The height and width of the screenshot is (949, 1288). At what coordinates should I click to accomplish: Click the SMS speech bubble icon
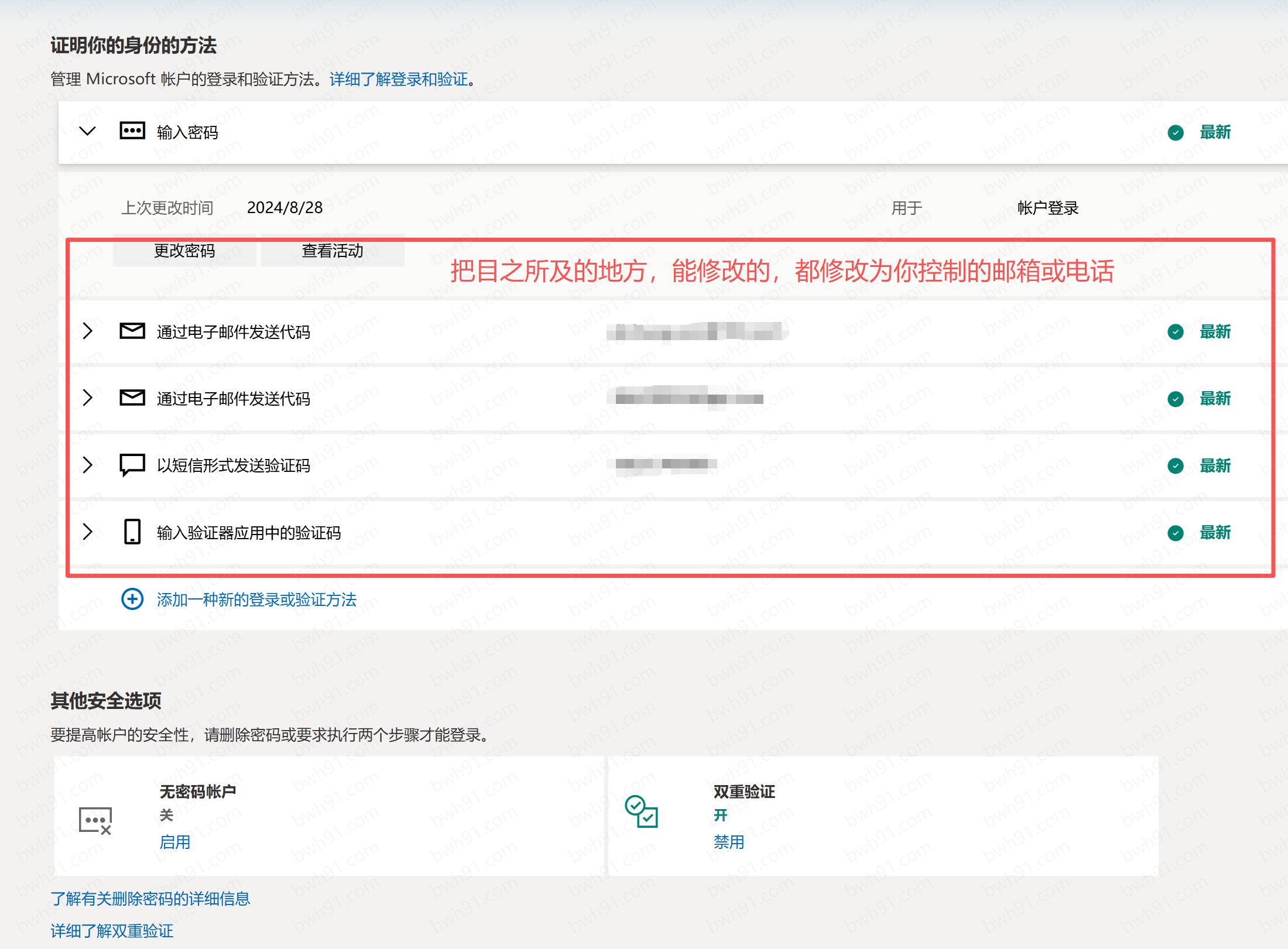[x=132, y=465]
